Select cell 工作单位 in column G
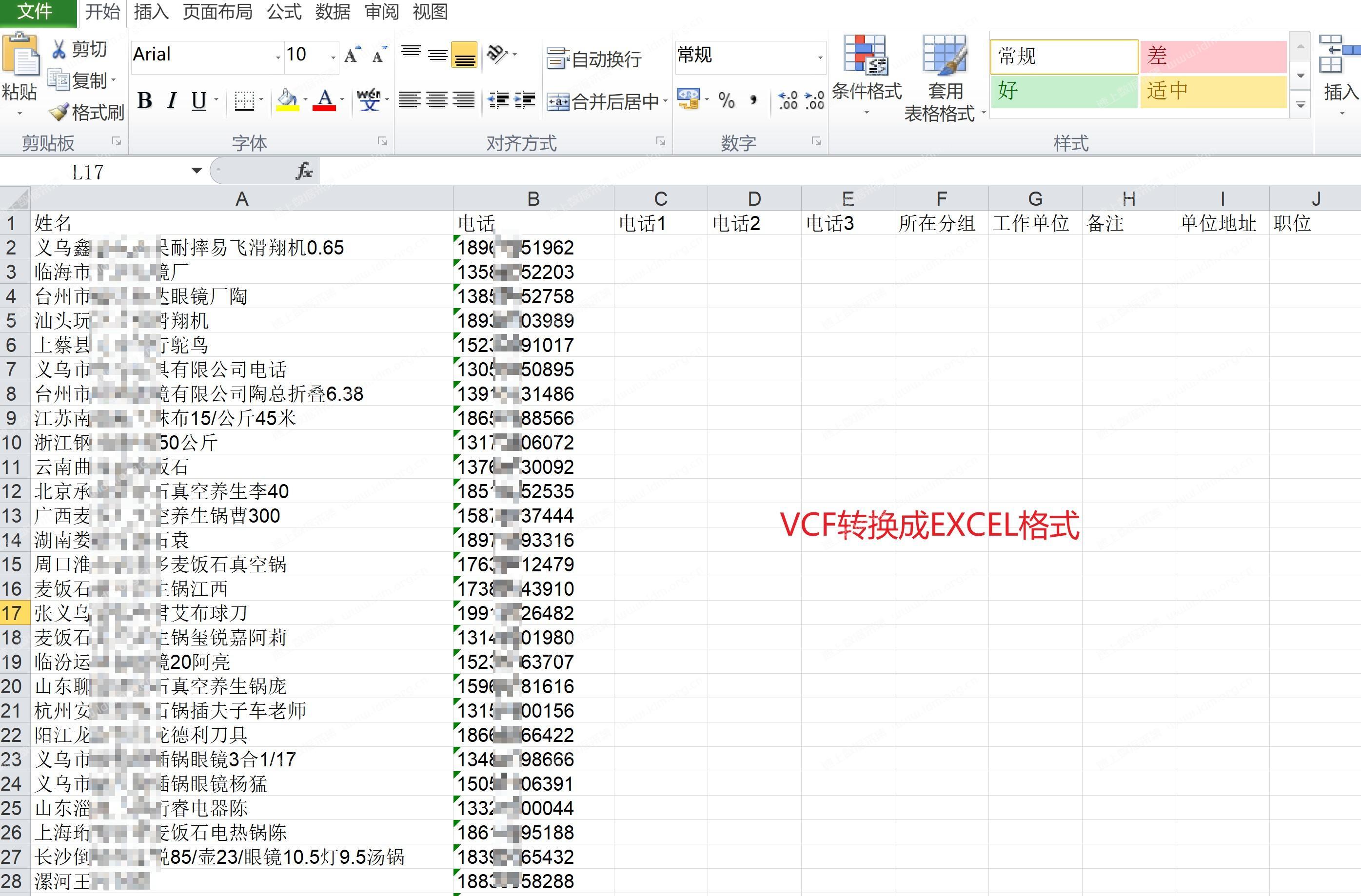The height and width of the screenshot is (896, 1361). click(1035, 223)
